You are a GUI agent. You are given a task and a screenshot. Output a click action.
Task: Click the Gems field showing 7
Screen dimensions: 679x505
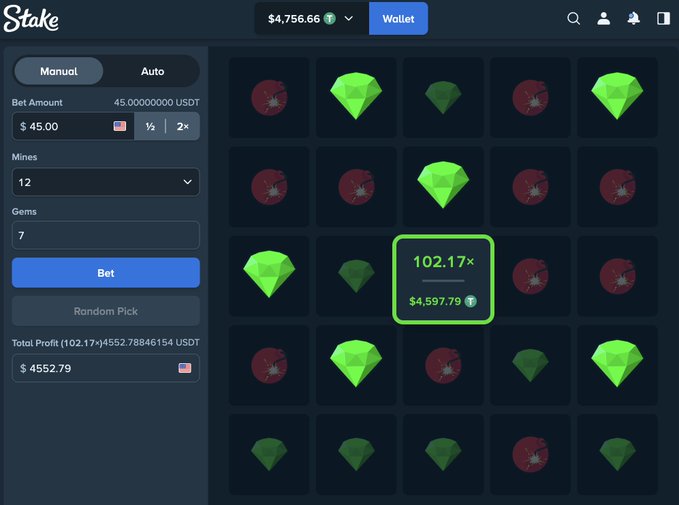(x=106, y=235)
